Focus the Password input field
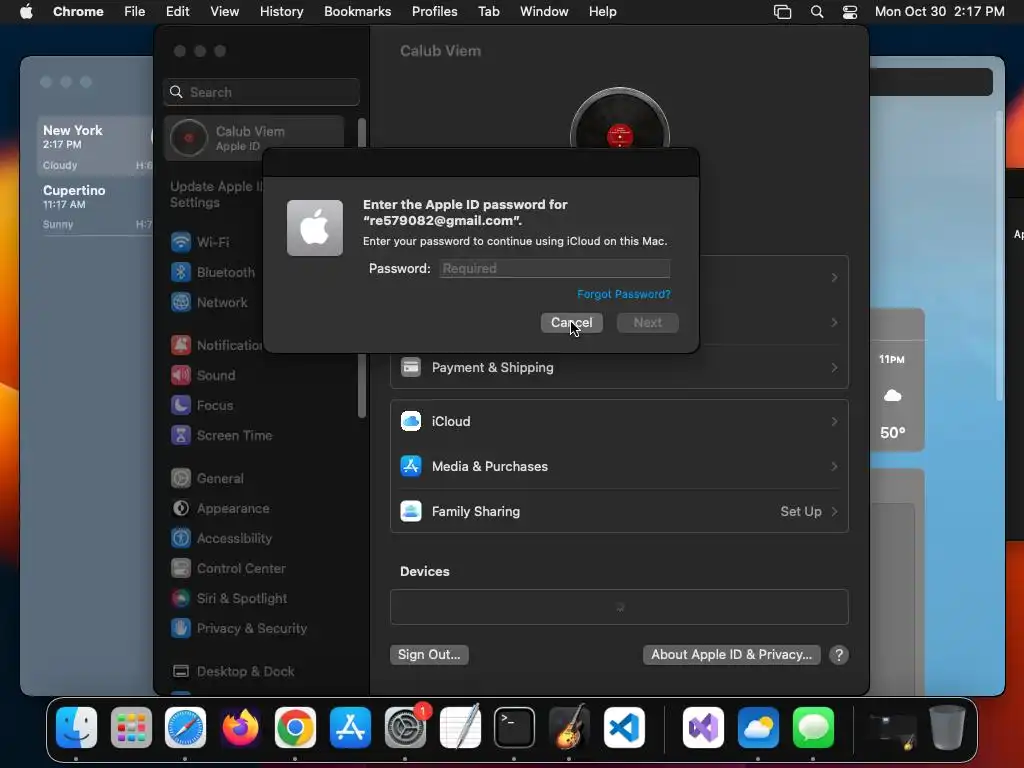This screenshot has width=1024, height=768. (555, 268)
